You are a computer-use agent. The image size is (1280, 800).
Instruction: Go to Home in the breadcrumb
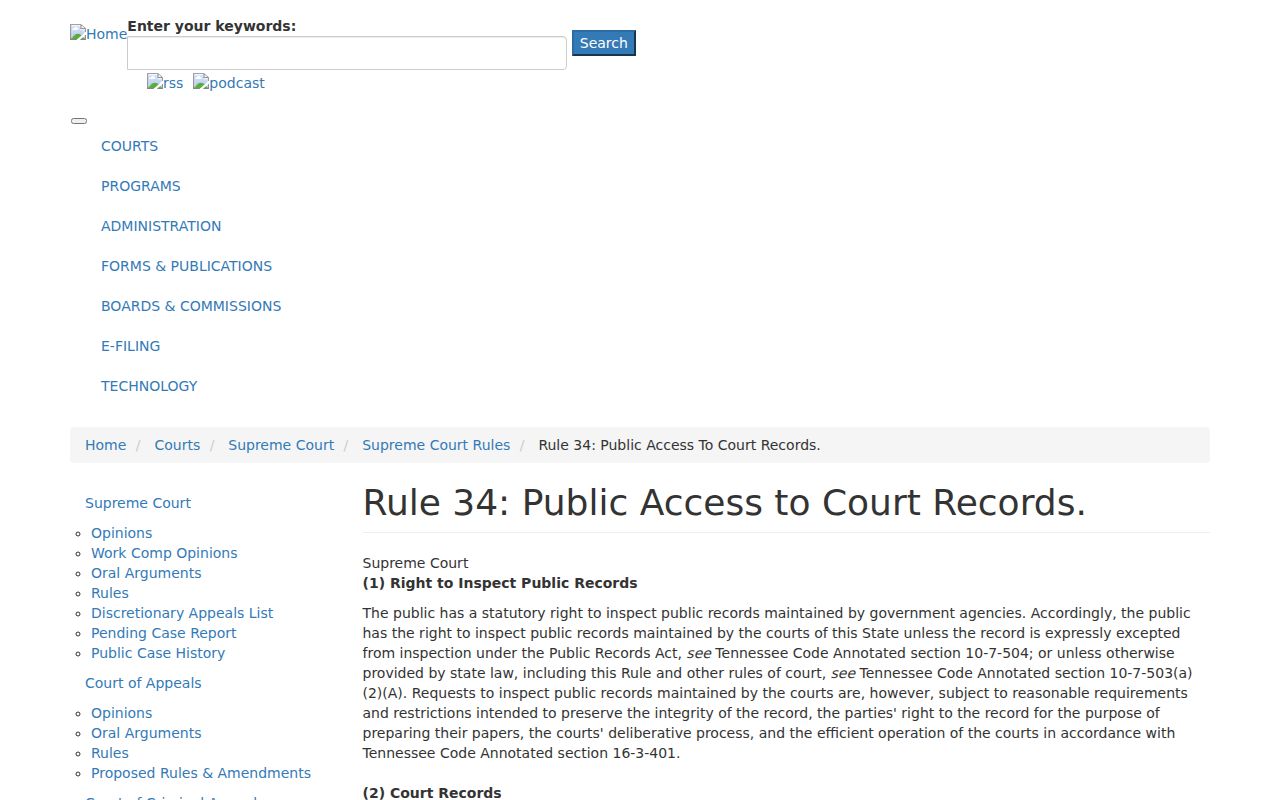(105, 445)
